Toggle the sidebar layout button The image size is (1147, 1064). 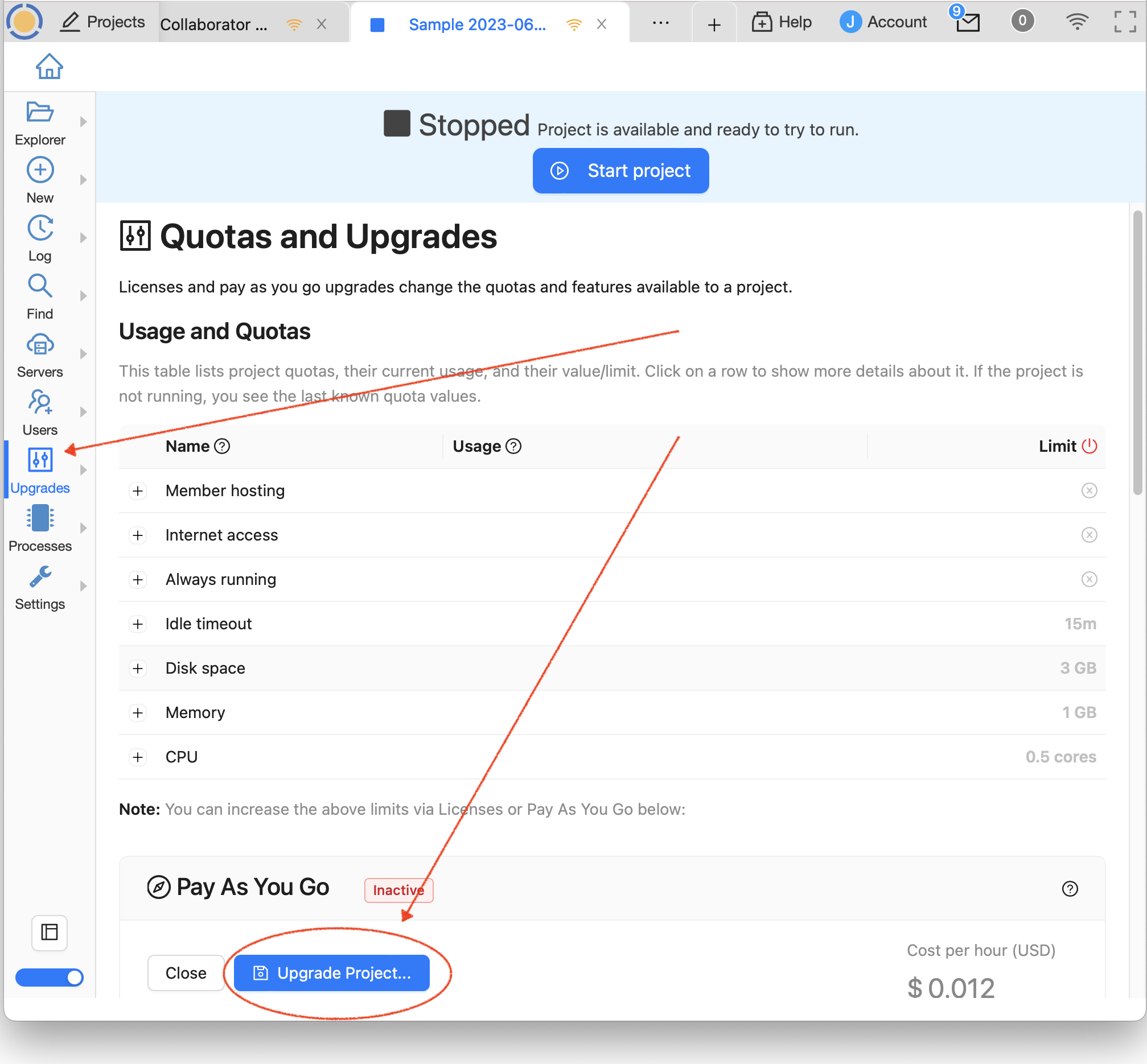[x=50, y=932]
